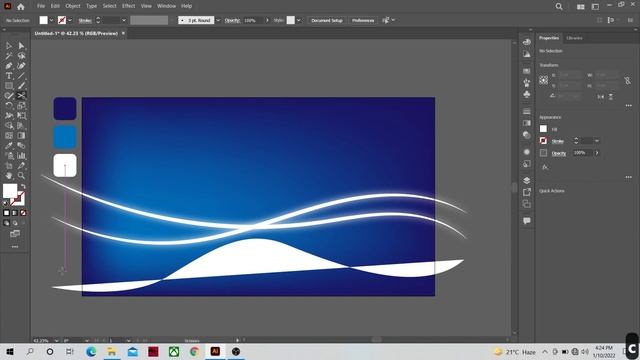This screenshot has width=640, height=360.
Task: Toggle Draw Normal mode in toolbar
Action: (x=7, y=223)
